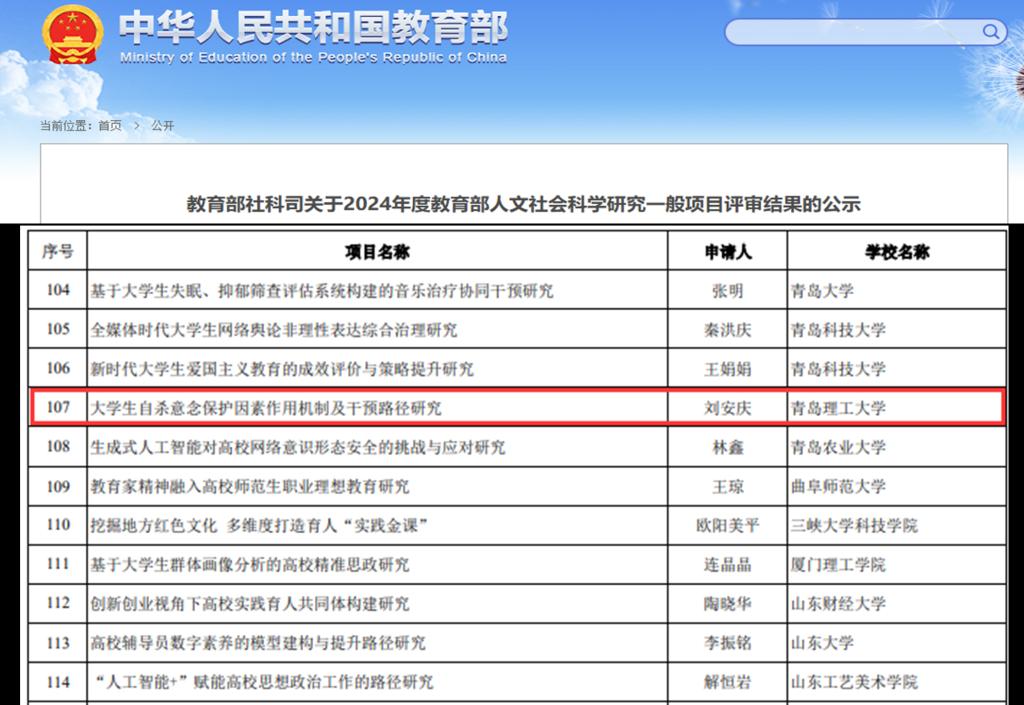Click the 青岛理工大学 school cell
Image resolution: width=1024 pixels, height=705 pixels.
pos(838,408)
